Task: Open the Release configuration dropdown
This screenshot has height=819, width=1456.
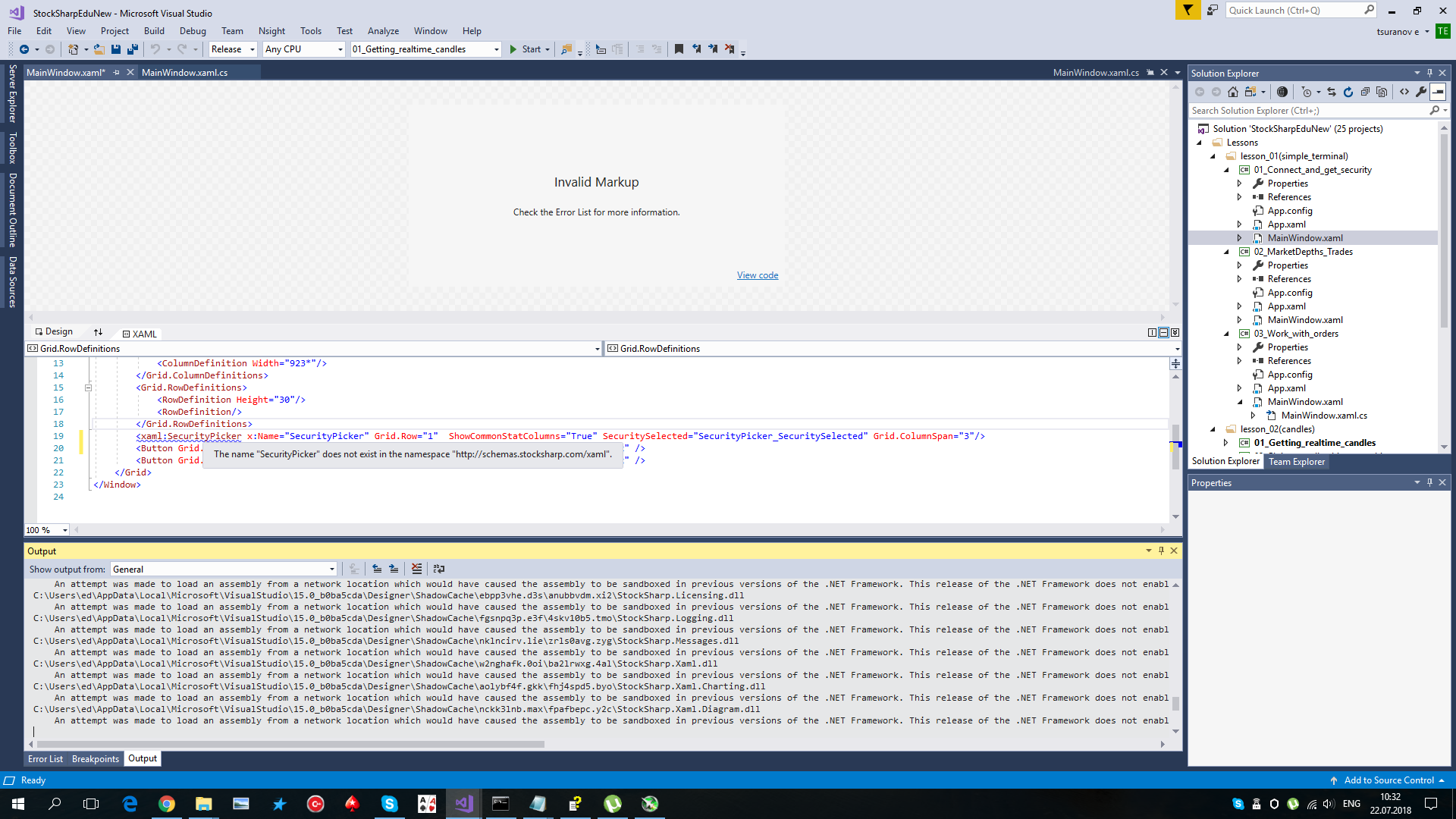Action: point(234,49)
